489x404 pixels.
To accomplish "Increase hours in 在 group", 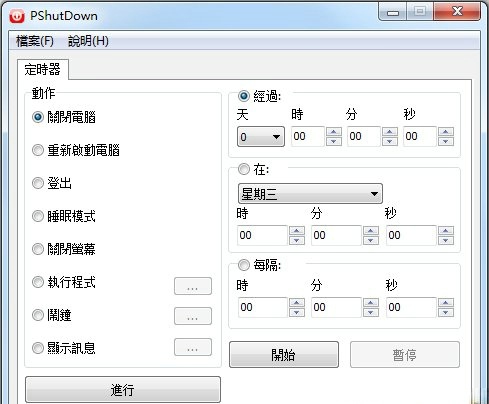I will tap(297, 230).
